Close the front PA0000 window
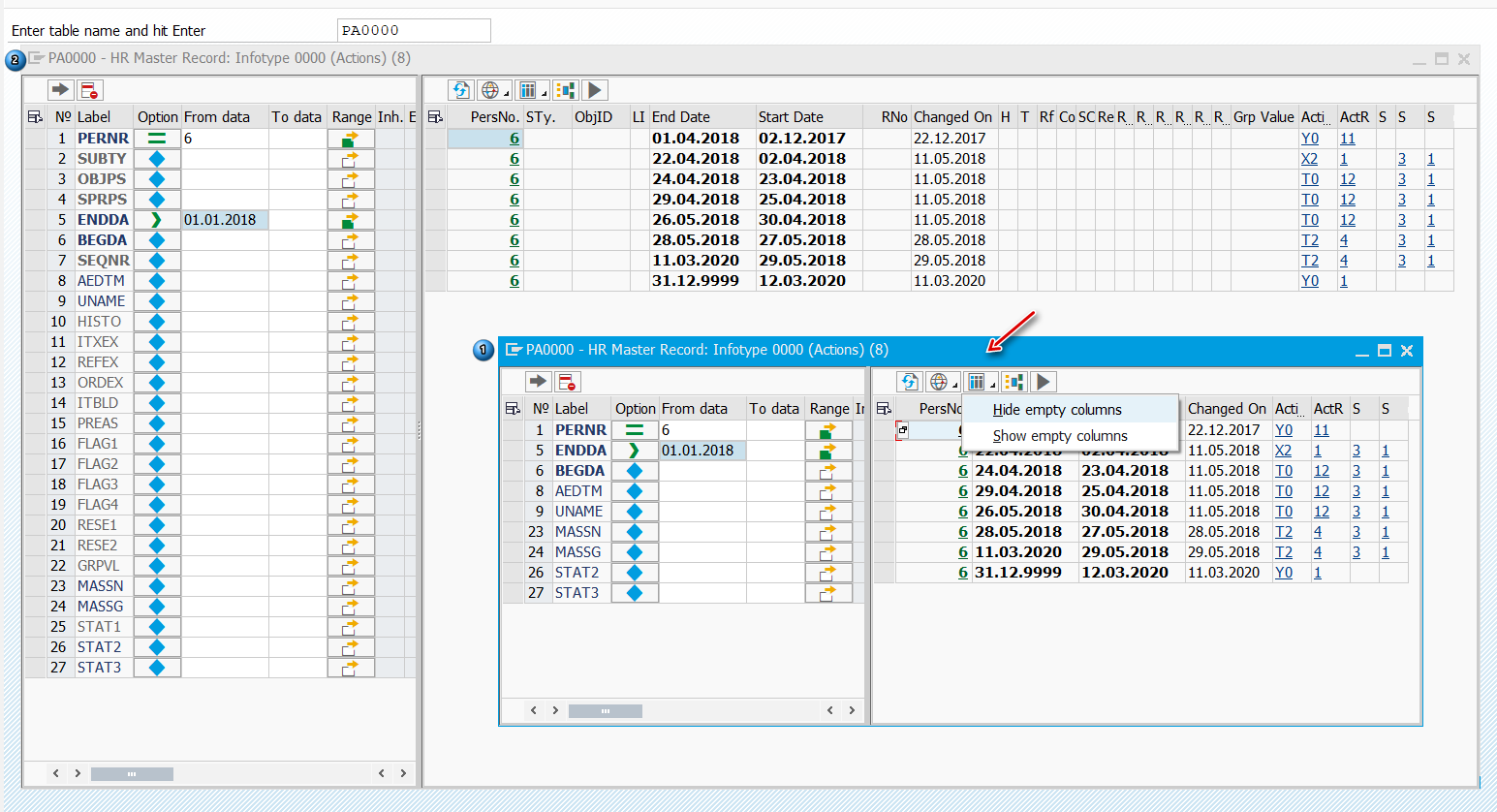This screenshot has width=1497, height=812. tap(1407, 351)
